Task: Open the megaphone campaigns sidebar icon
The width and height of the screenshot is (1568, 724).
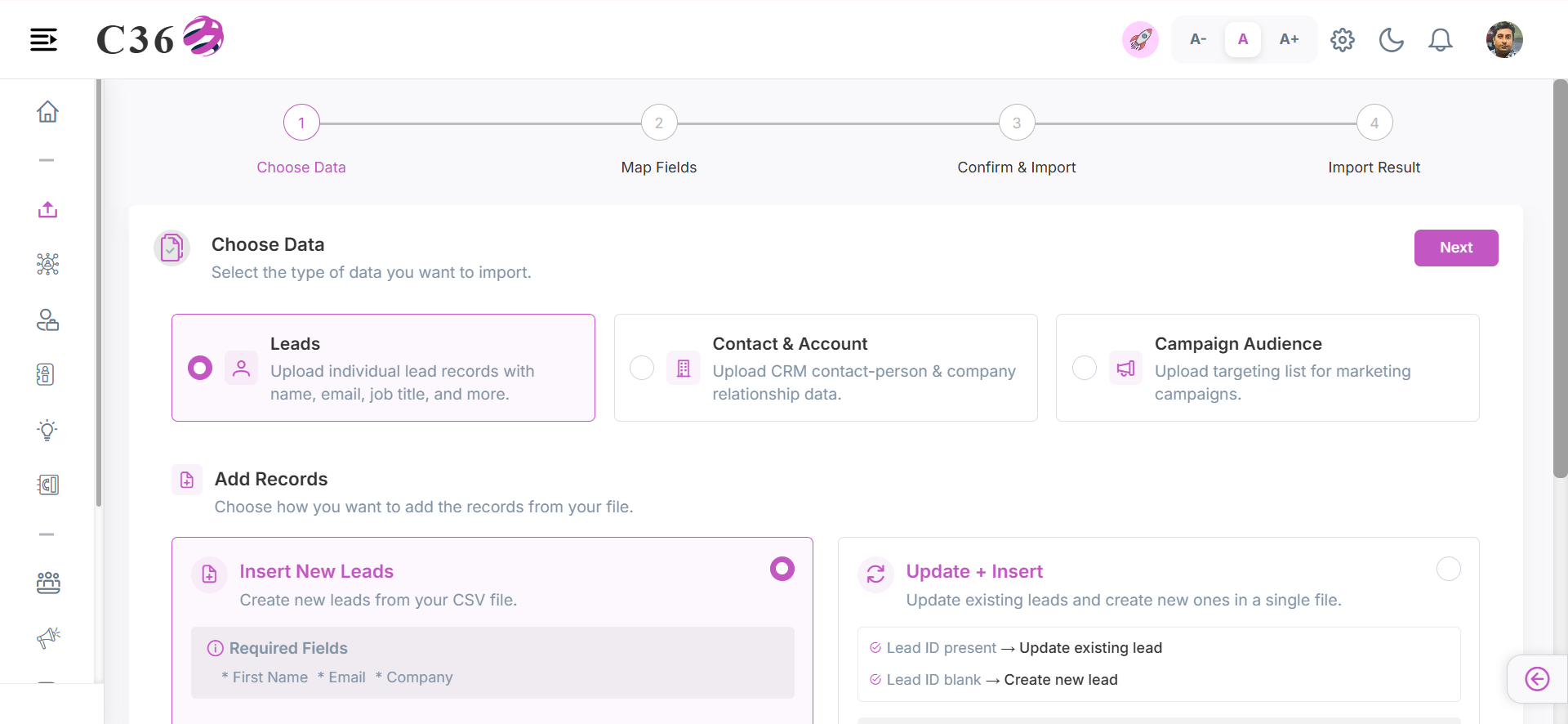Action: coord(48,637)
